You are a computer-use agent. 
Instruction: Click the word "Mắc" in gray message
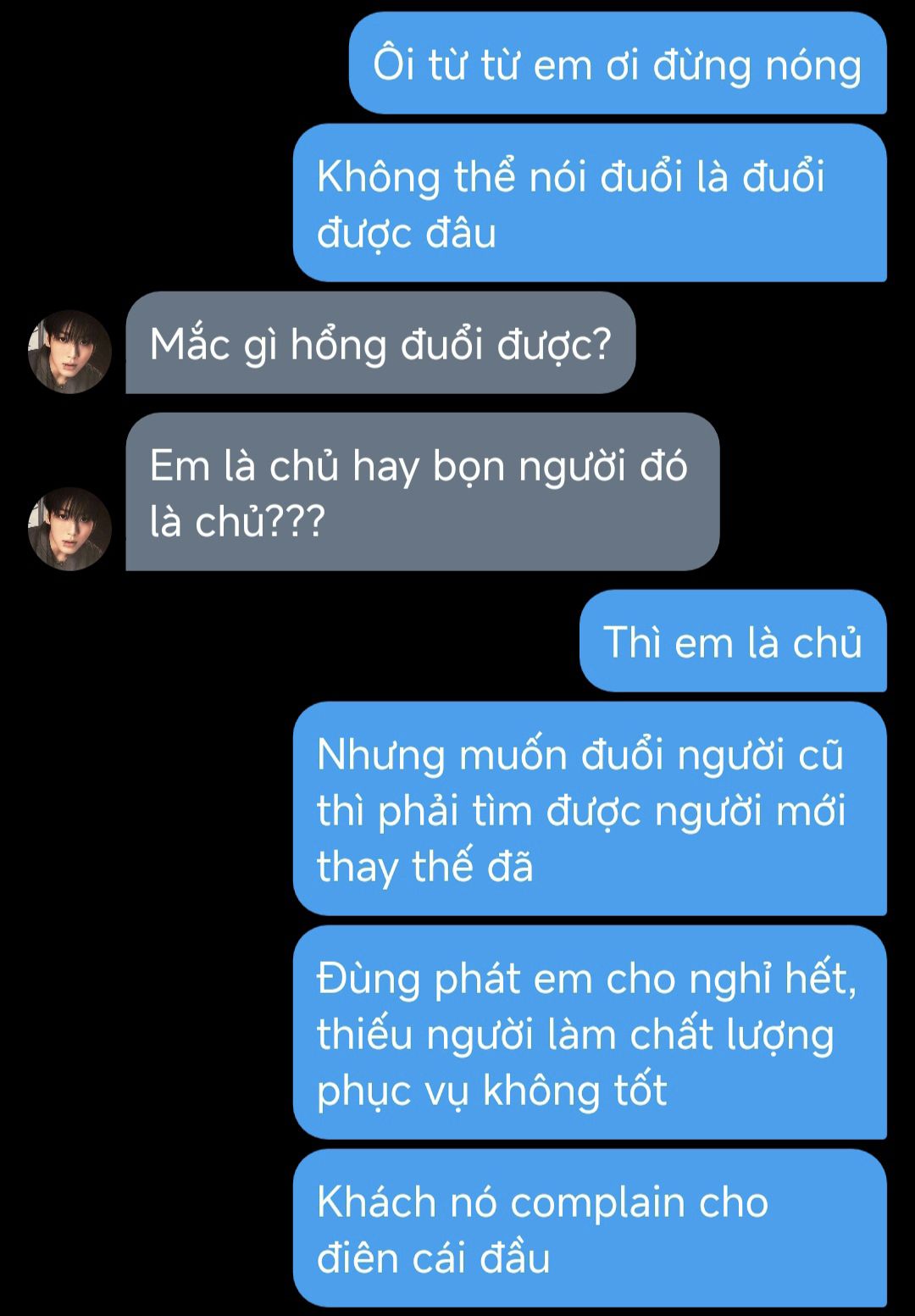pos(191,344)
